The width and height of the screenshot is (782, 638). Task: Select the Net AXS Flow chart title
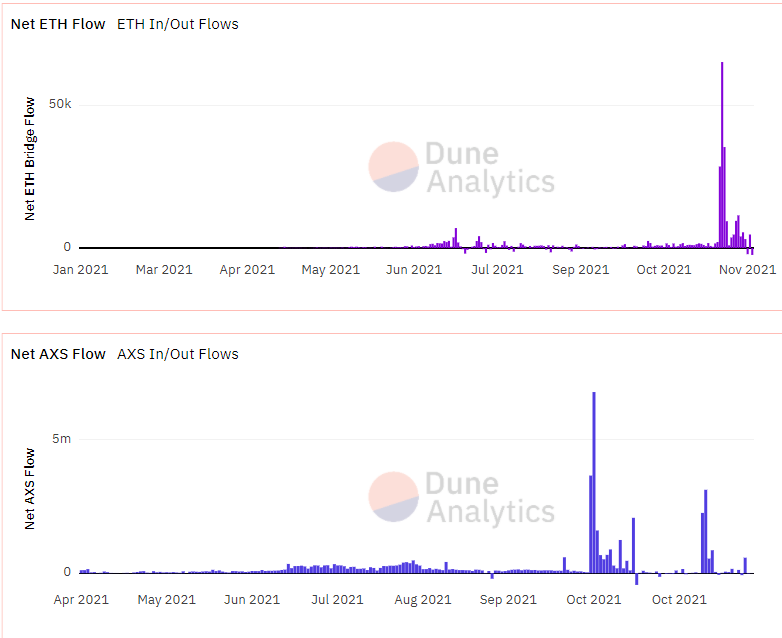pyautogui.click(x=58, y=354)
